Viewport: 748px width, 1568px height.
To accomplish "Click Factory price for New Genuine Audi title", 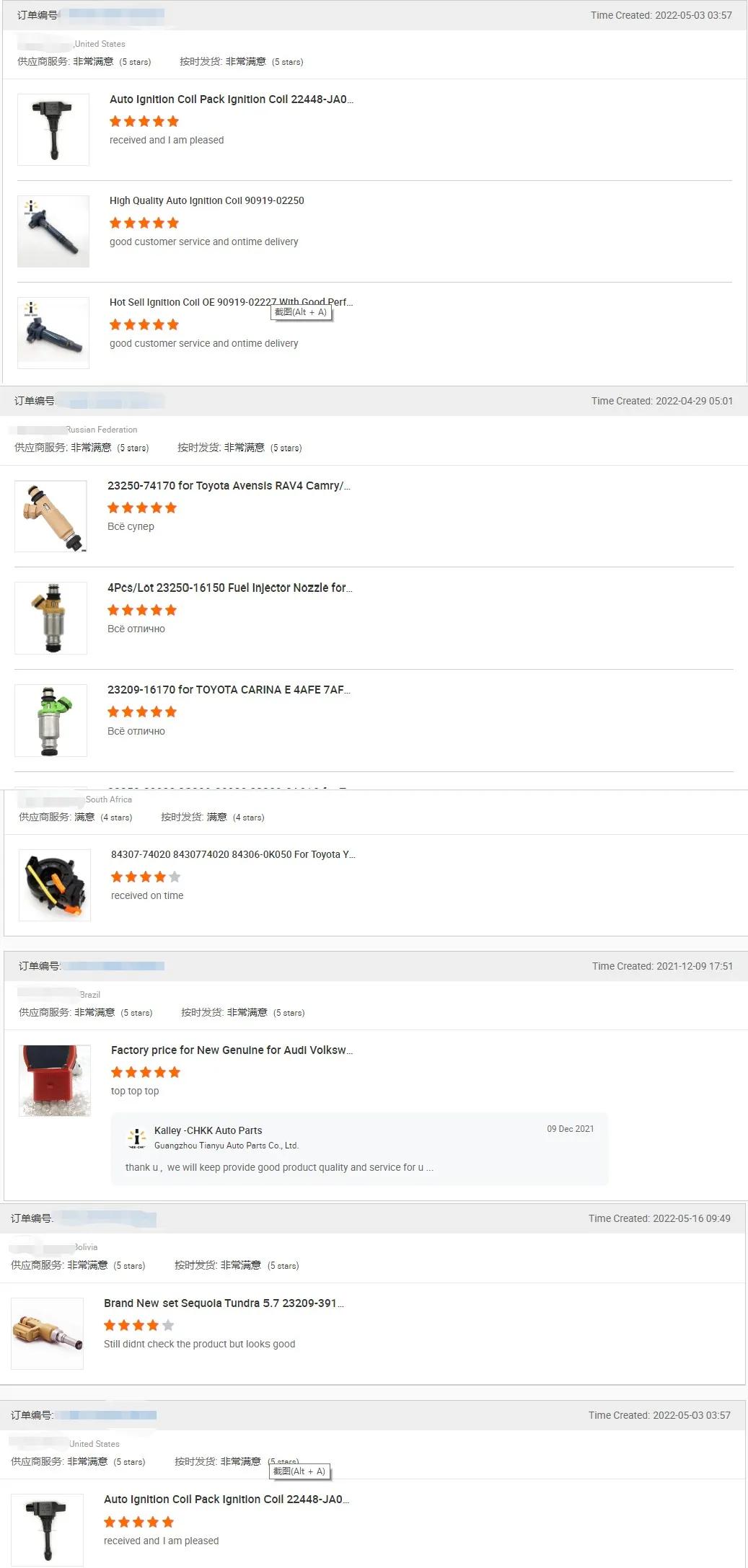I will point(232,1050).
